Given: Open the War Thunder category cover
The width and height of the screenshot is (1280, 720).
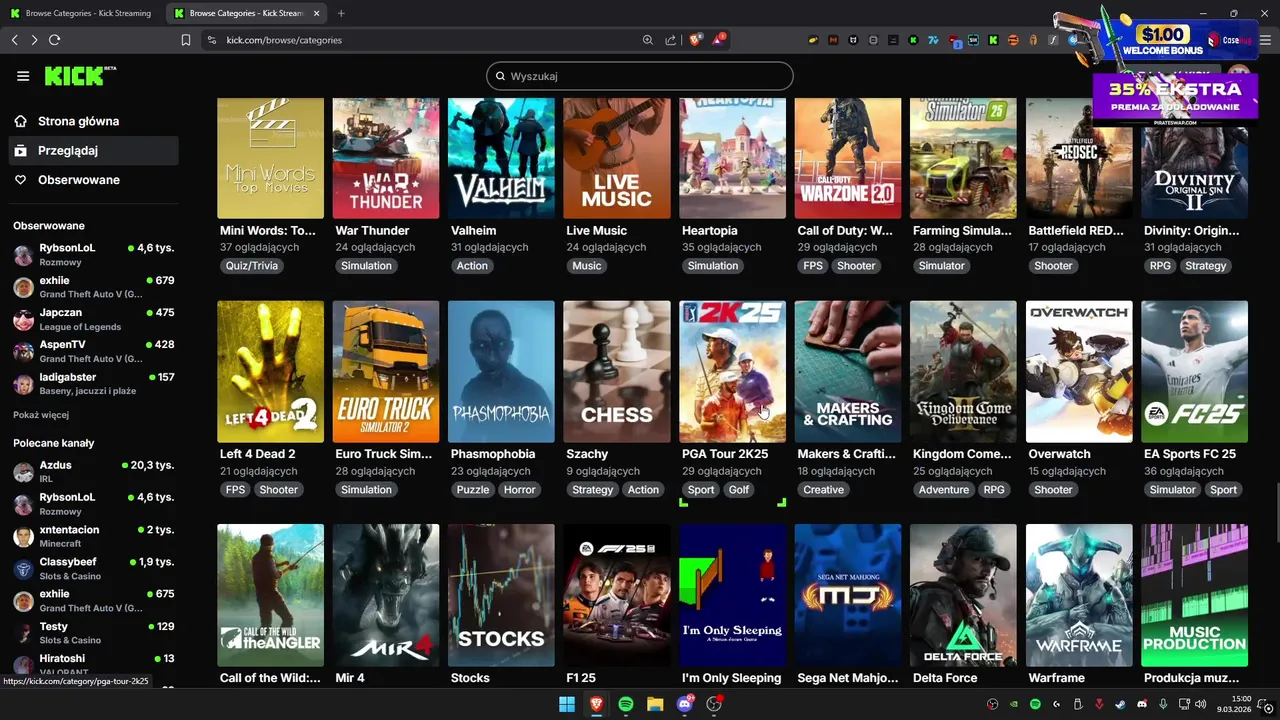Looking at the screenshot, I should coord(386,158).
